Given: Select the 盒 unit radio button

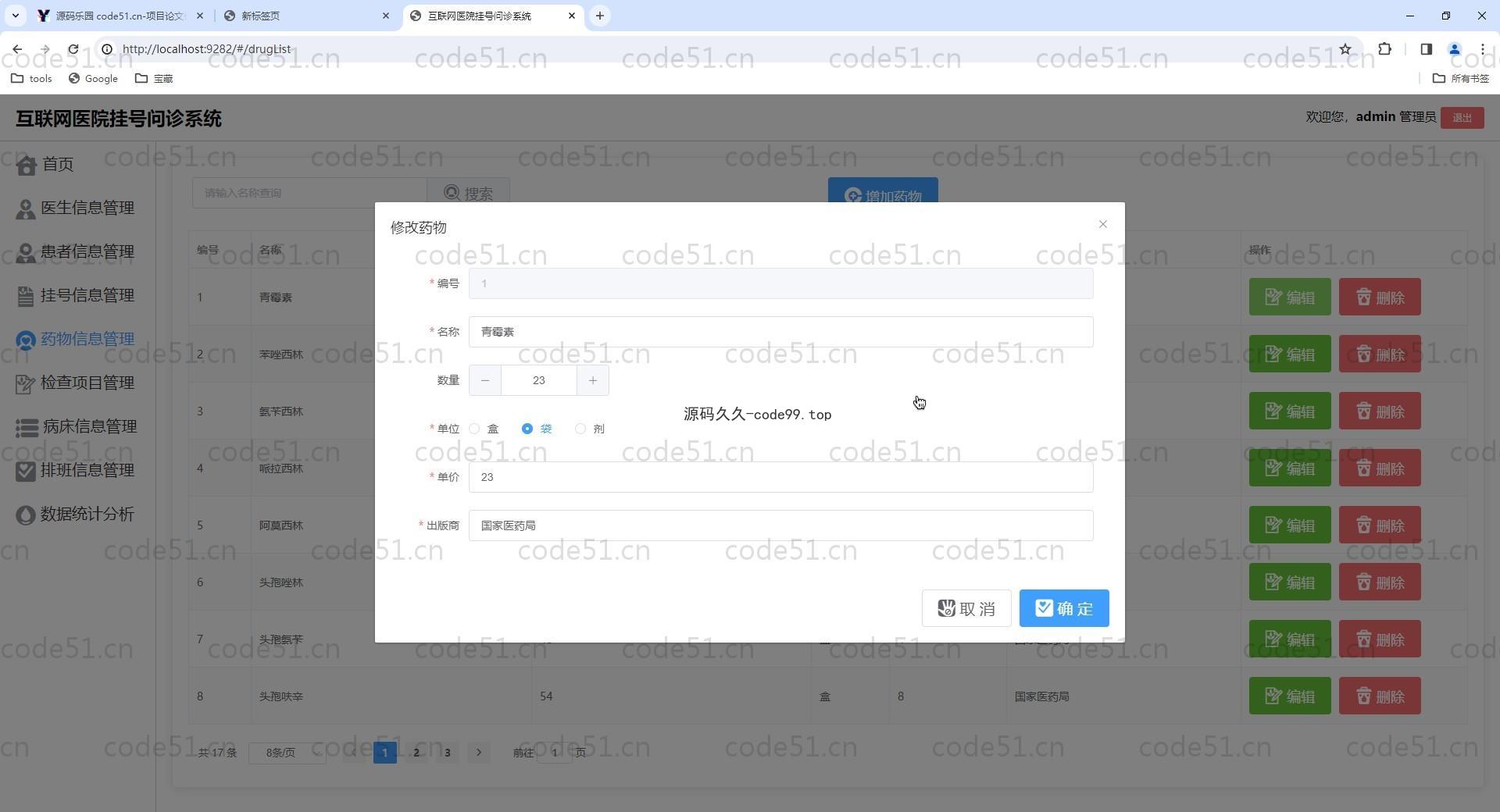Looking at the screenshot, I should coord(474,429).
